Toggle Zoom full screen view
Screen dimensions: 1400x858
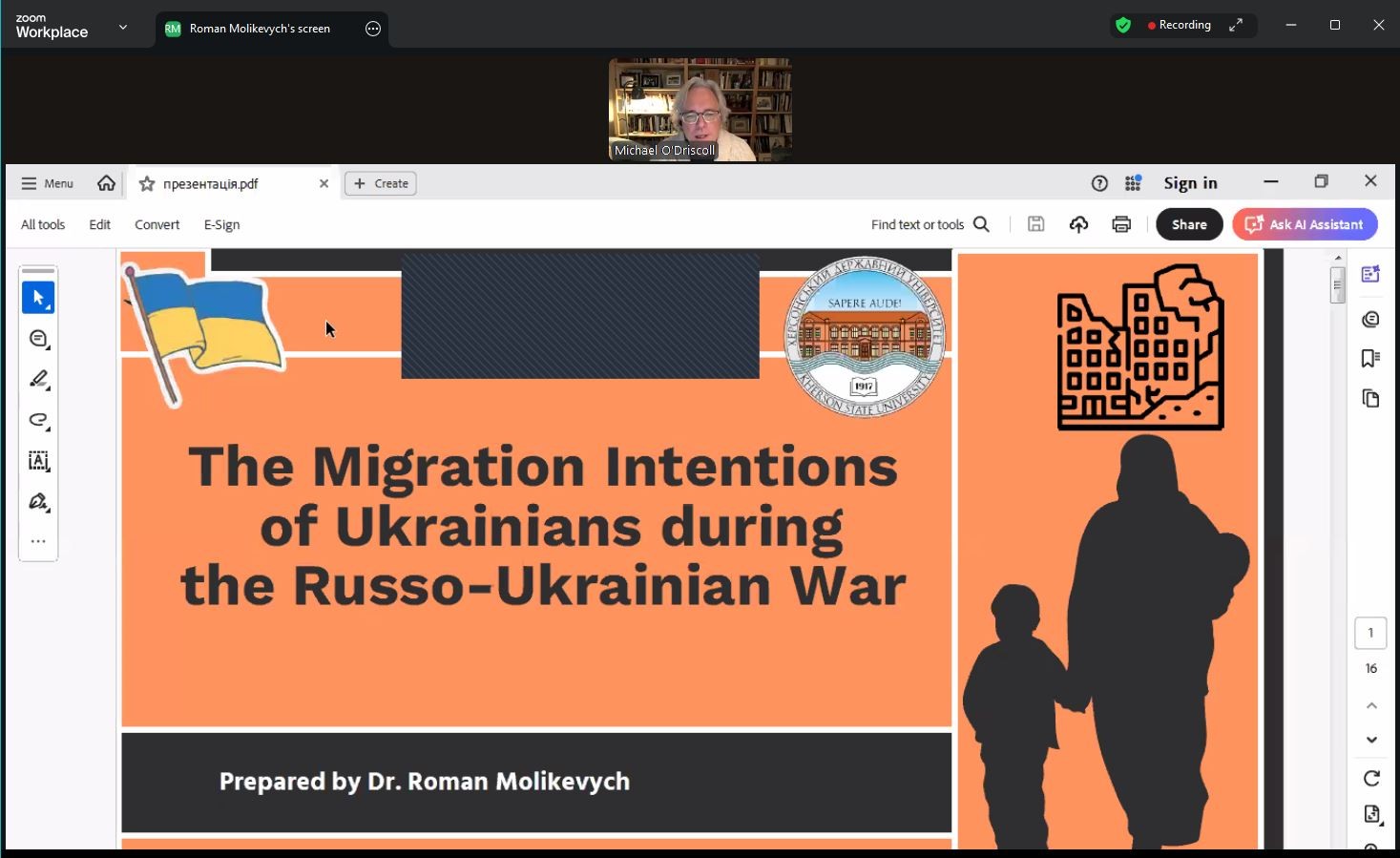[1236, 26]
